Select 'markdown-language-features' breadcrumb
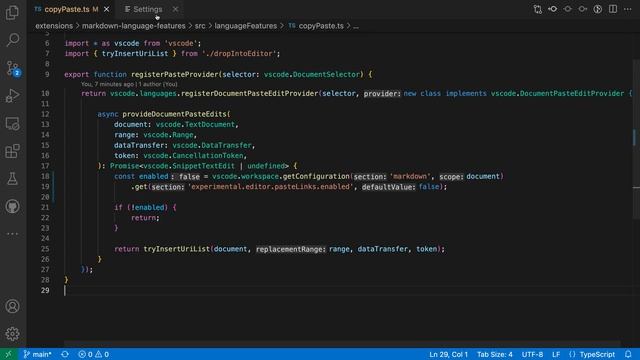Viewport: 640px width, 360px height. (x=133, y=26)
